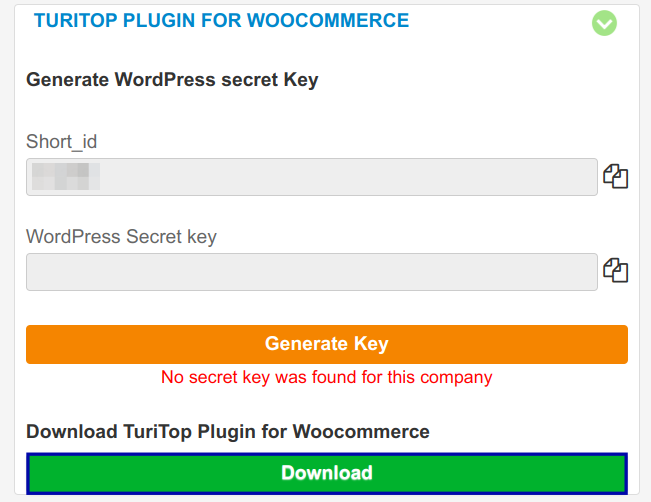Image resolution: width=651 pixels, height=502 pixels.
Task: Click the red 'No secret key' error message
Action: (327, 377)
